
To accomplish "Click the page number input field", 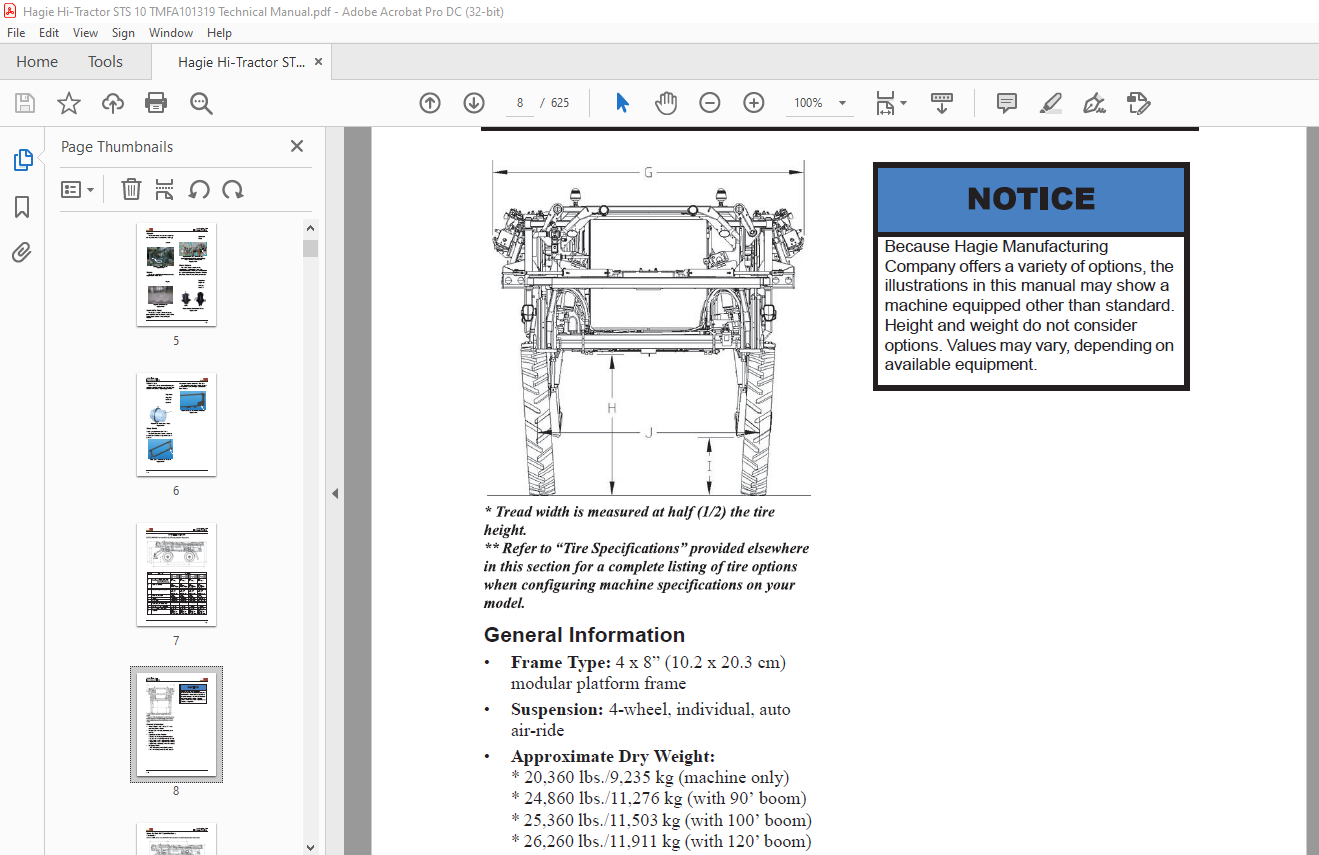I will [520, 103].
